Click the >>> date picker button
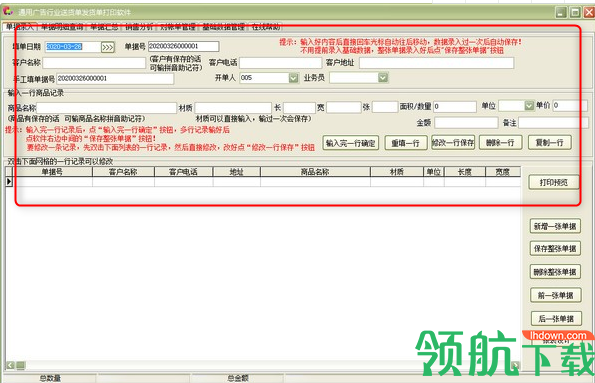This screenshot has width=595, height=383. tap(108, 47)
